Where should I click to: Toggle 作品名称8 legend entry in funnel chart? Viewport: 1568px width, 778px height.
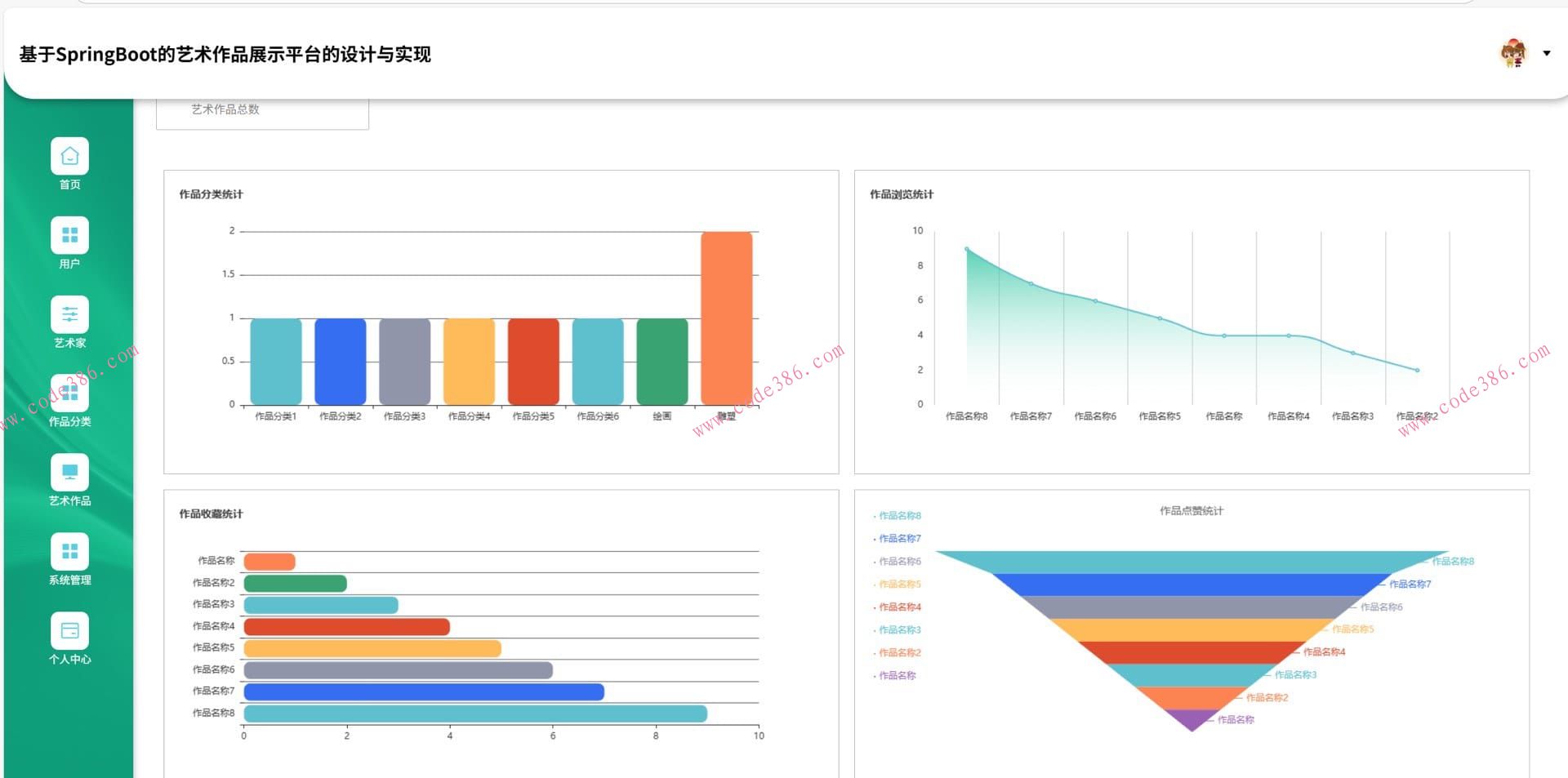(898, 516)
